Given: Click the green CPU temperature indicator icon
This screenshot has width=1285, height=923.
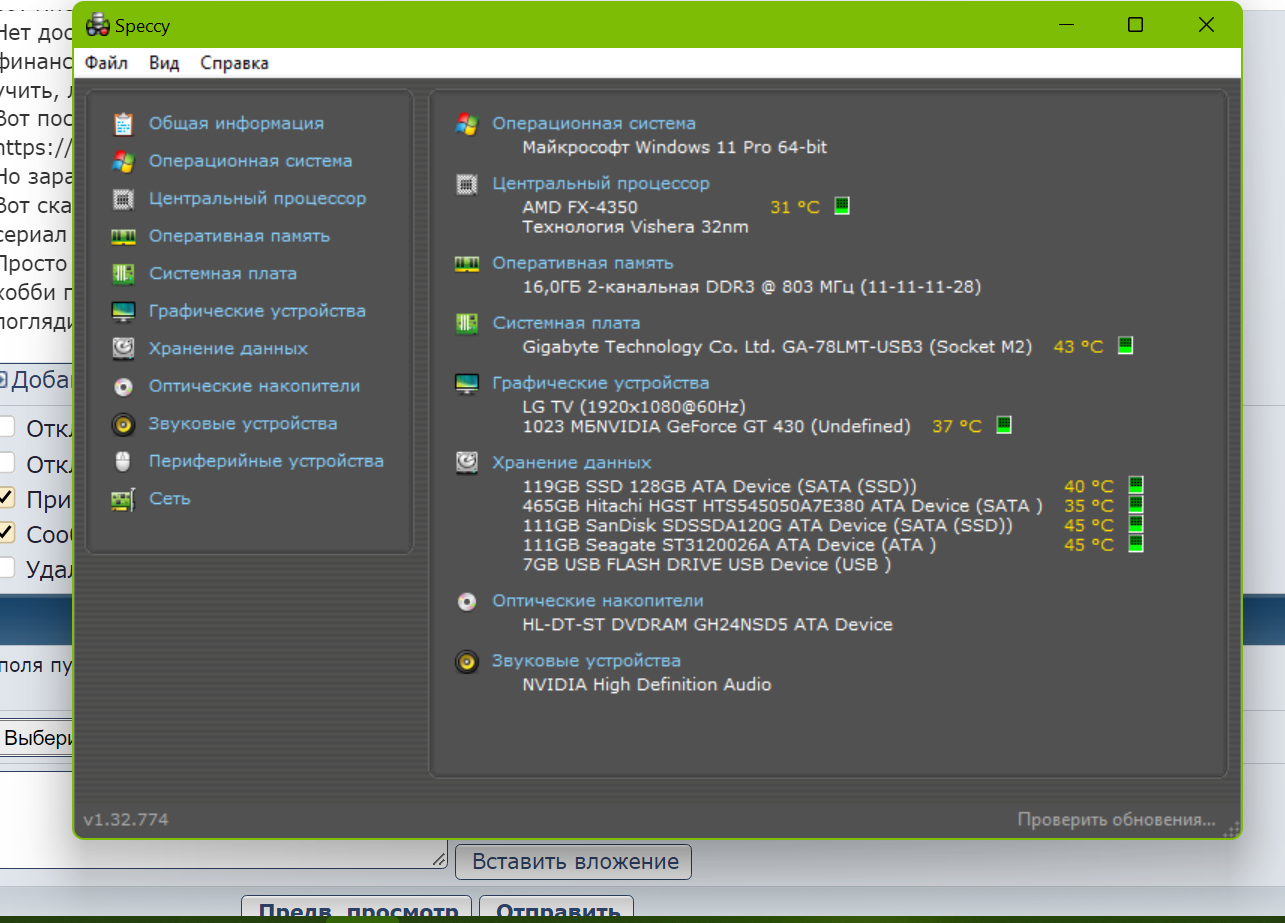Looking at the screenshot, I should (842, 206).
